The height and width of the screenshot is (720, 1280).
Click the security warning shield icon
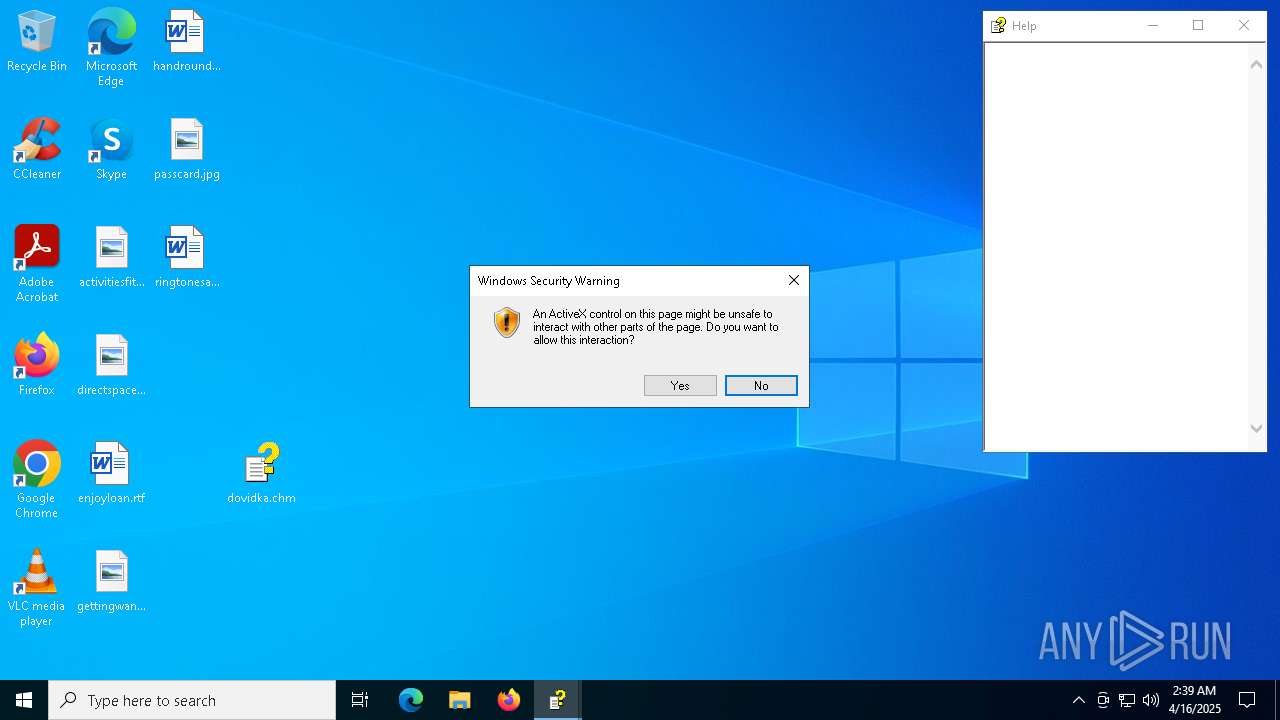pos(507,322)
